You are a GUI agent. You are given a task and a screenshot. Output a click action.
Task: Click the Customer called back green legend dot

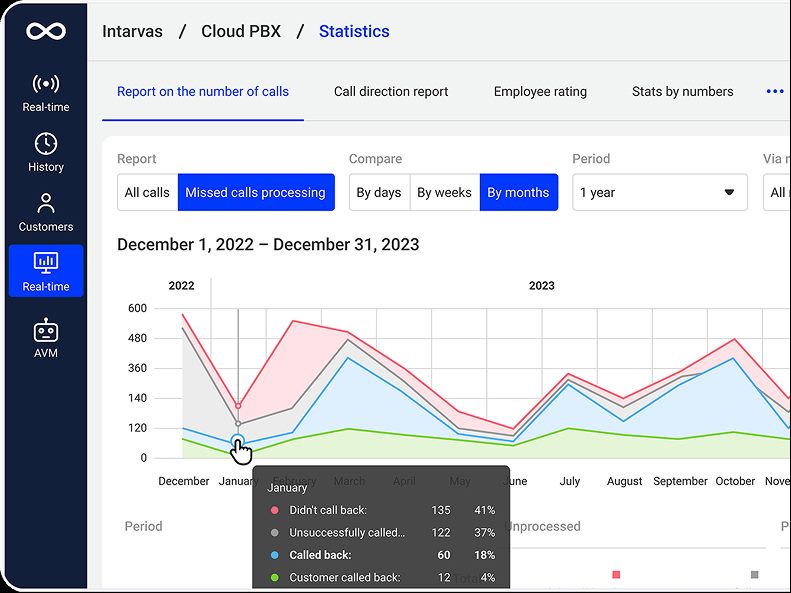click(x=275, y=577)
